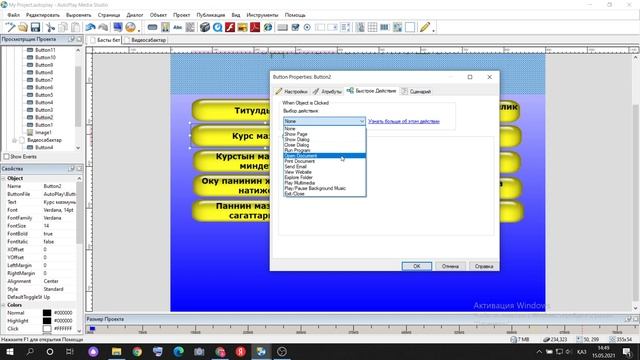Switch to the Настройки tab in Button Properties
The width and height of the screenshot is (640, 360).
[x=291, y=91]
